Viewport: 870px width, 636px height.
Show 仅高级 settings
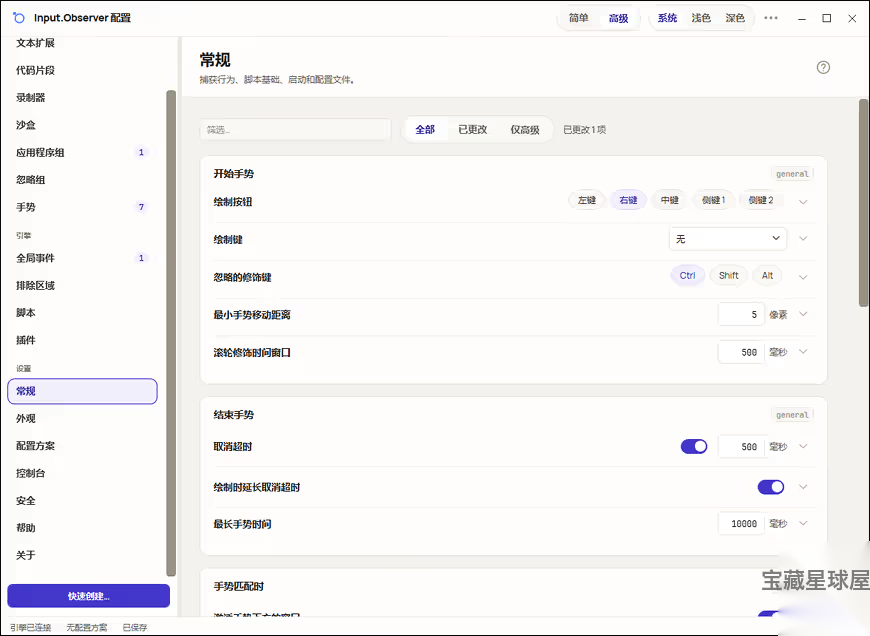[525, 129]
